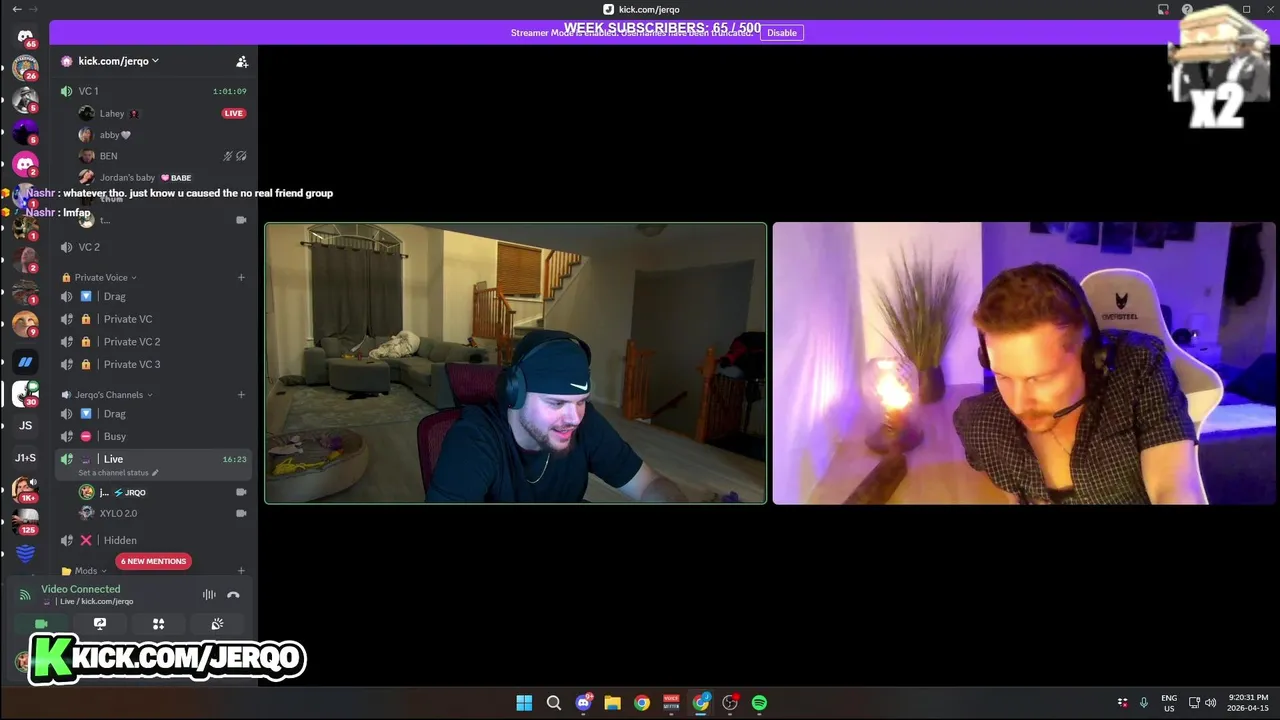Focus left webcam video tile
This screenshot has width=1280, height=720.
pyautogui.click(x=515, y=363)
